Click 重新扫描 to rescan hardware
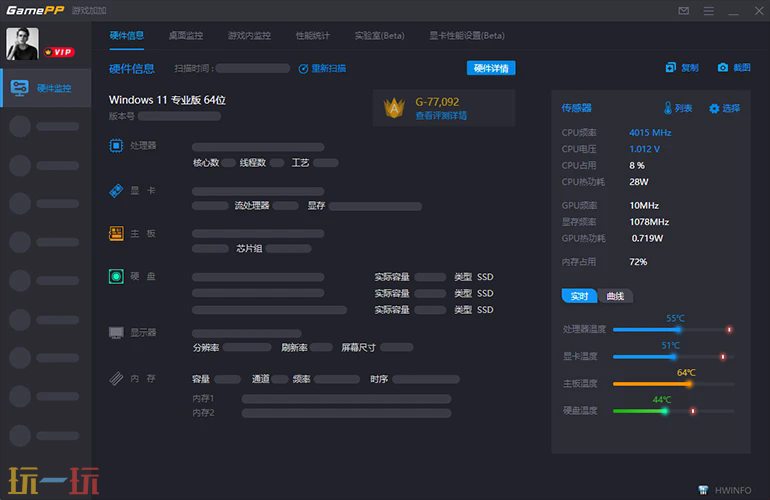This screenshot has height=500, width=770. (322, 68)
